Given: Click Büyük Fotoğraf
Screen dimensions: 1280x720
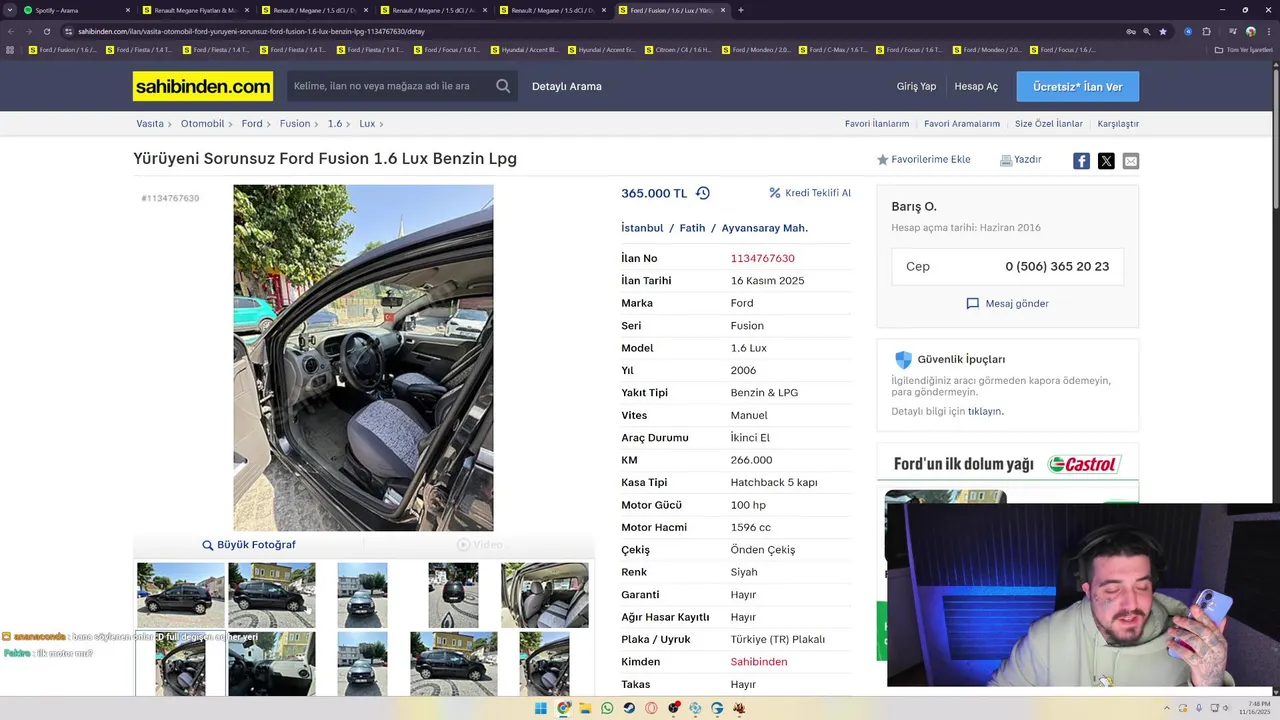Looking at the screenshot, I should pyautogui.click(x=256, y=545).
